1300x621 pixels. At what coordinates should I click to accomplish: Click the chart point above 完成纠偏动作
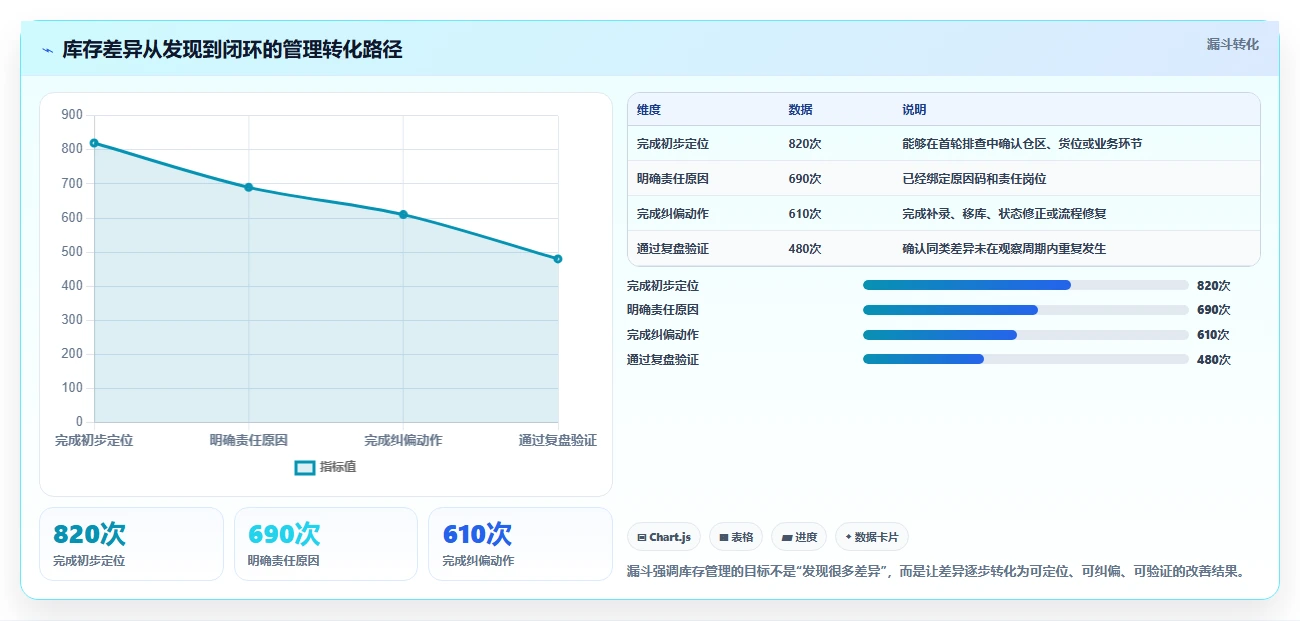tap(403, 214)
